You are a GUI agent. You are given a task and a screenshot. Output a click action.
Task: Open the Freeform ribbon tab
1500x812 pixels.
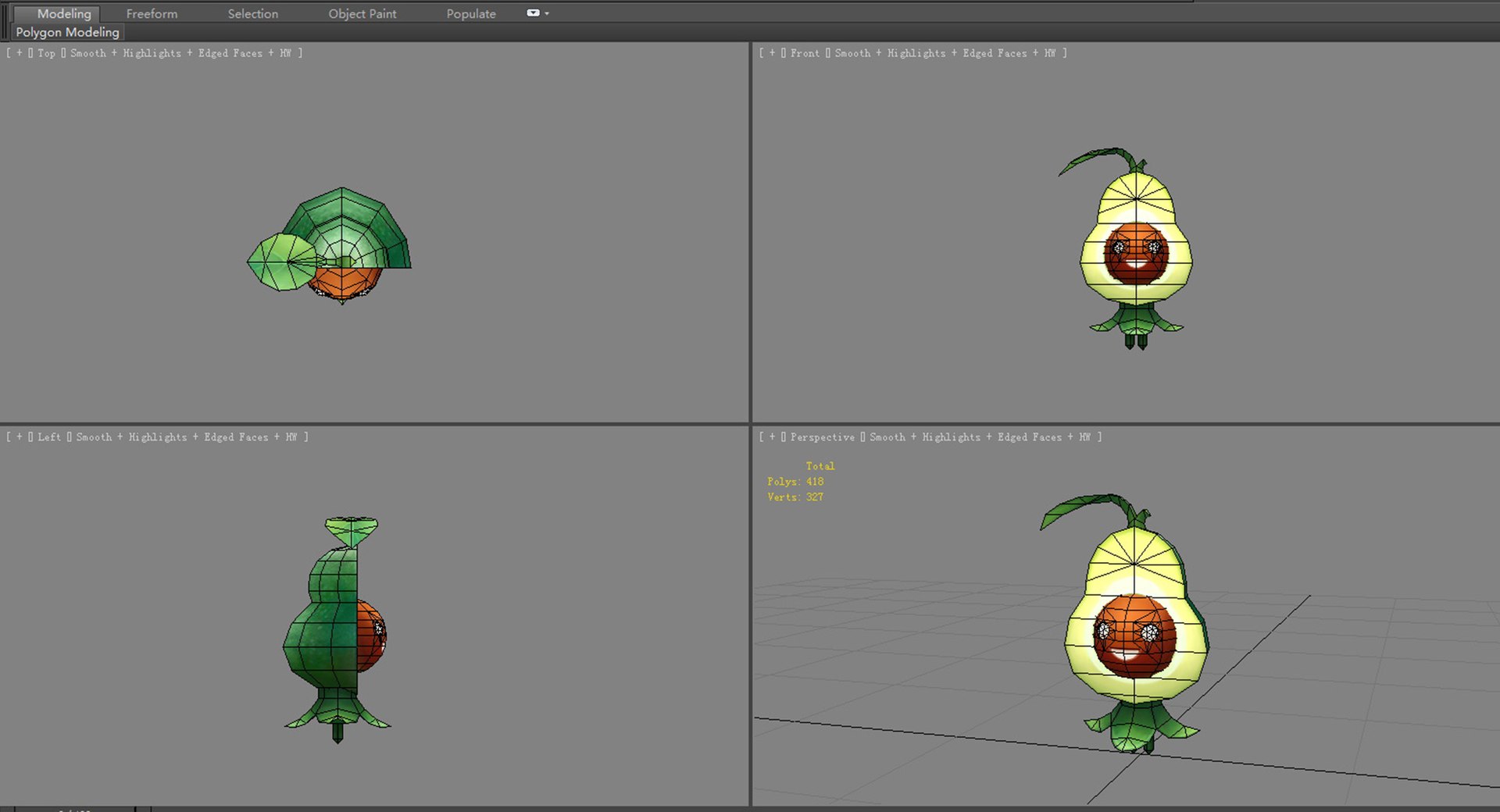(x=152, y=13)
